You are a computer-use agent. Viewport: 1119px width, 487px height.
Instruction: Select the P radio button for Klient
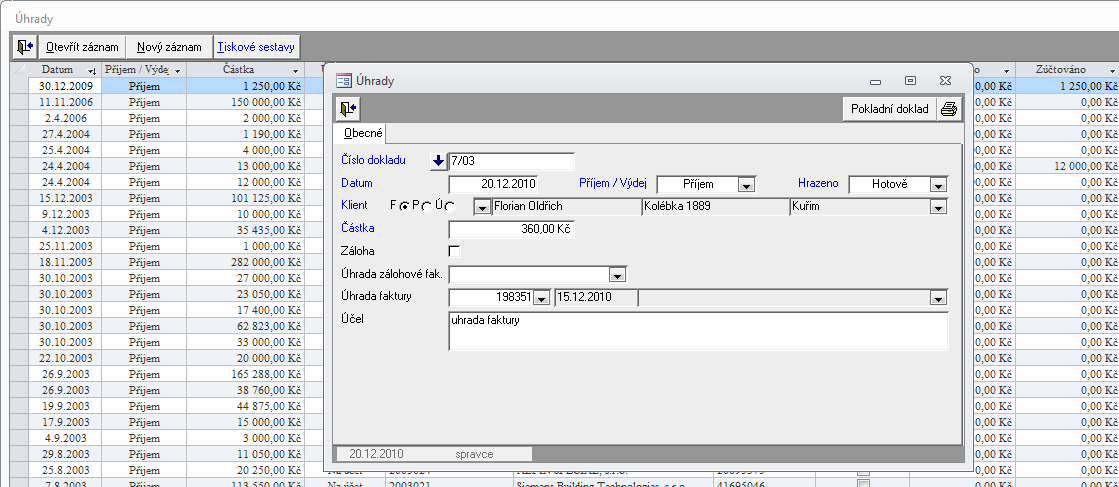427,206
